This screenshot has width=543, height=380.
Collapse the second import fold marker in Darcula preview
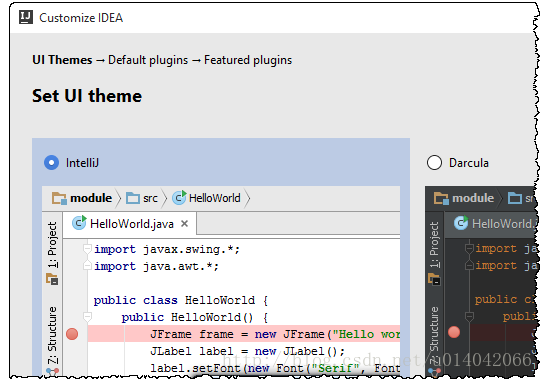point(469,265)
